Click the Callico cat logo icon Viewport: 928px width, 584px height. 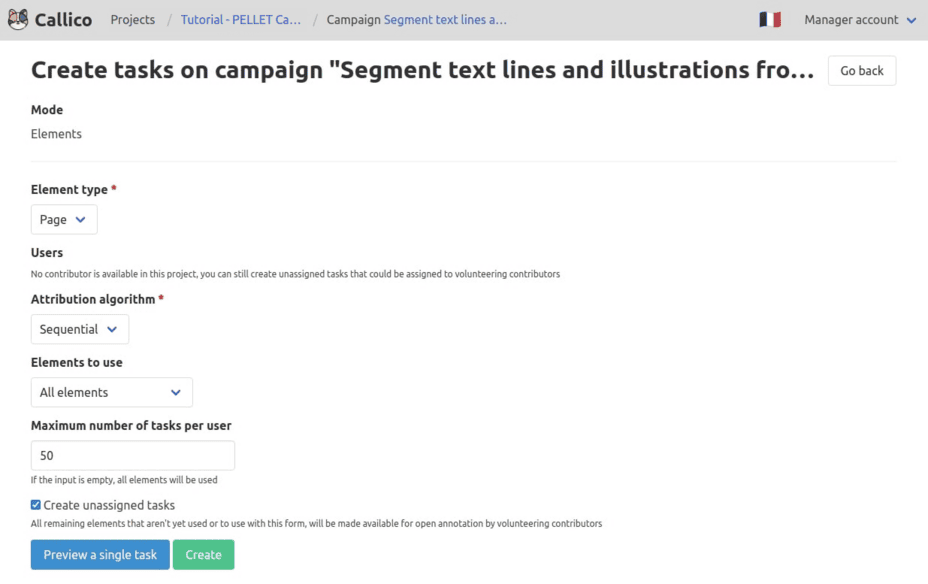coord(18,20)
